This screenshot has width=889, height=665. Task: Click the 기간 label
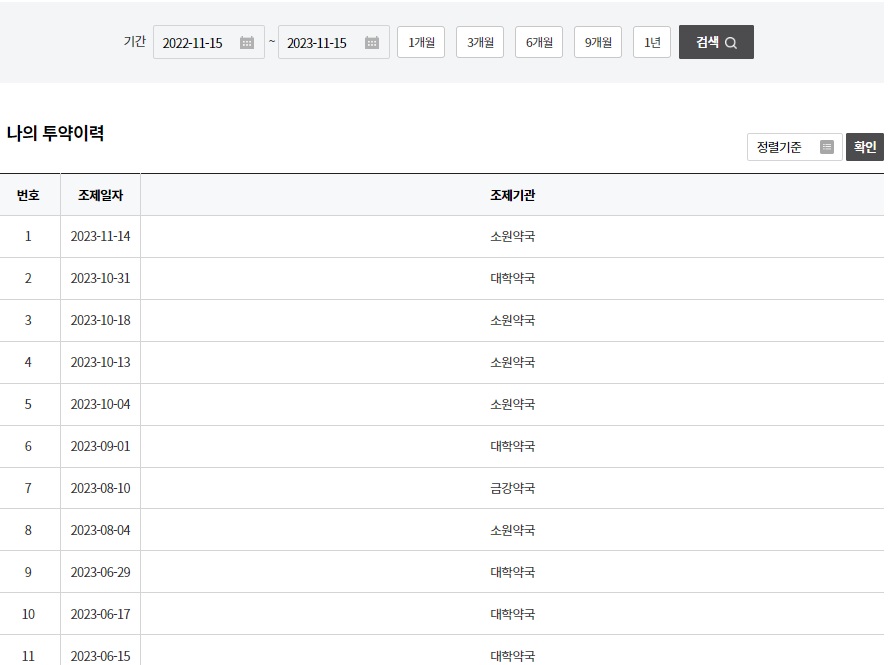click(x=135, y=41)
